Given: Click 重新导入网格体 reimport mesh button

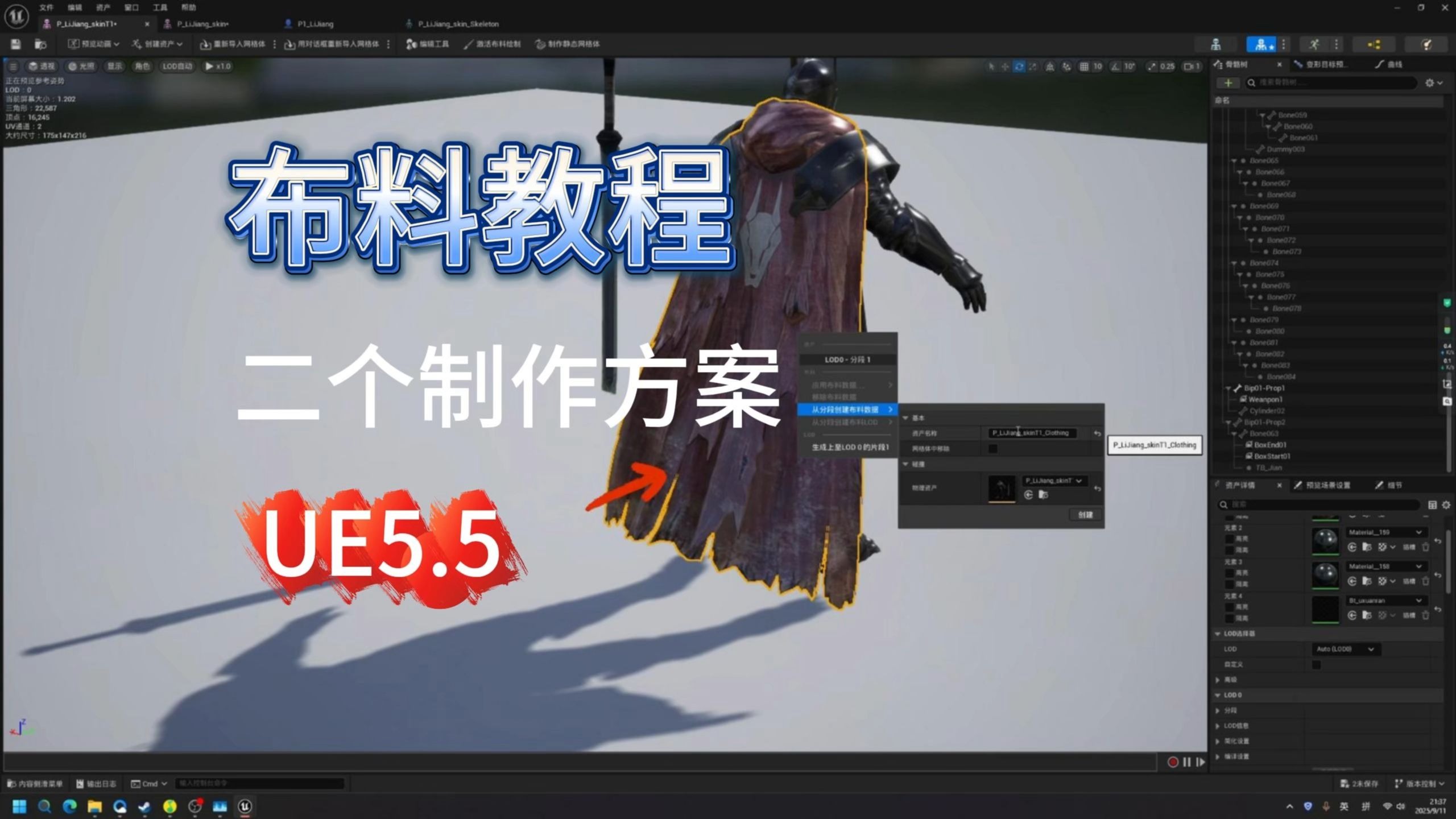Looking at the screenshot, I should [x=233, y=44].
